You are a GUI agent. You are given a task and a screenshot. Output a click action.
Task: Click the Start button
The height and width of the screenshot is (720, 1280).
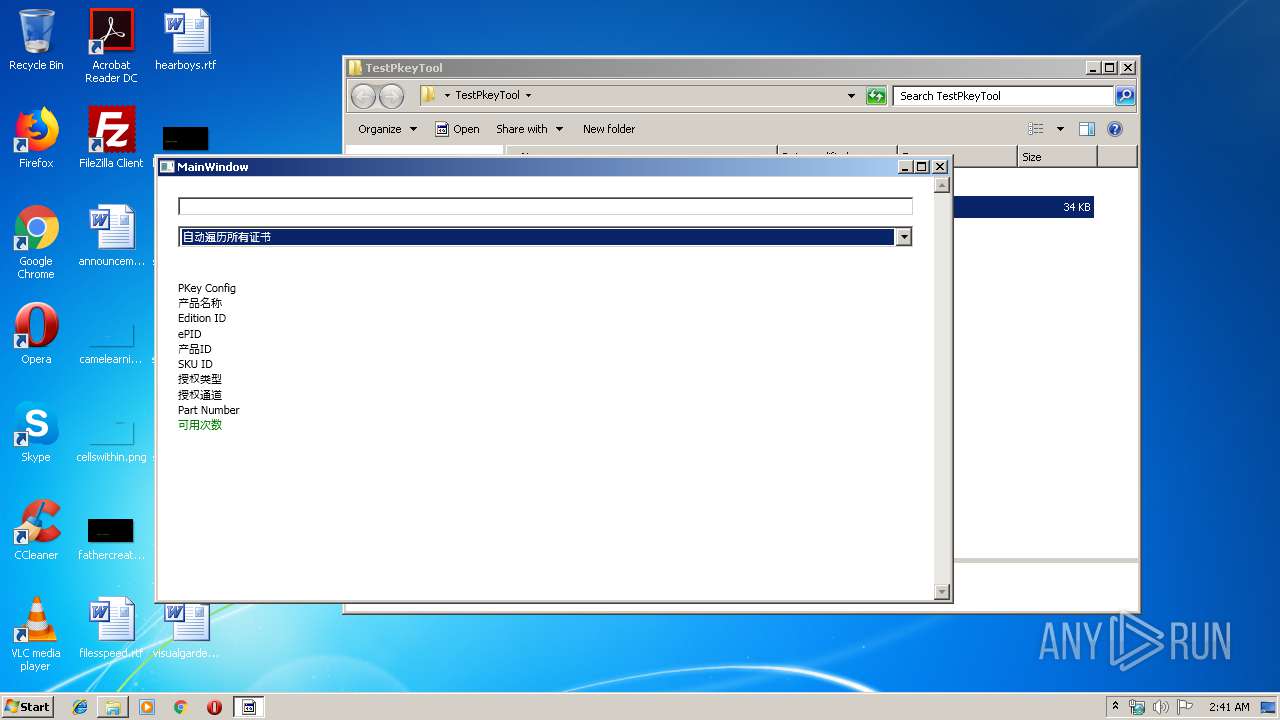(x=28, y=707)
